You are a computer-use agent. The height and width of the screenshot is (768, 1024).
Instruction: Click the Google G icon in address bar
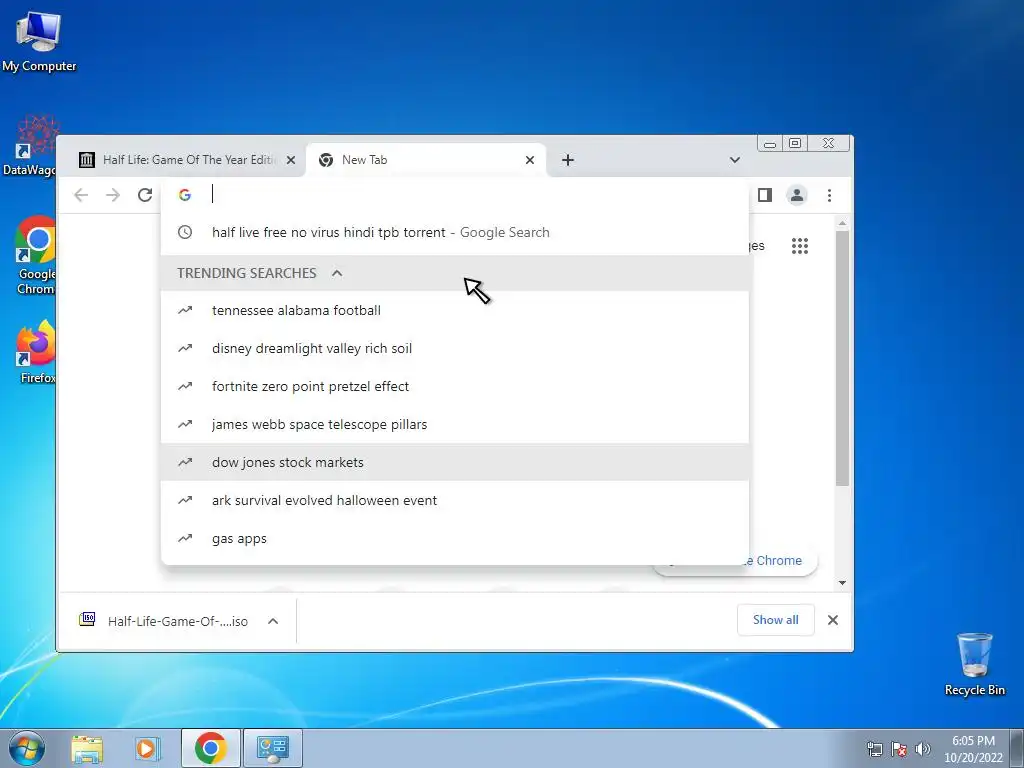click(185, 195)
